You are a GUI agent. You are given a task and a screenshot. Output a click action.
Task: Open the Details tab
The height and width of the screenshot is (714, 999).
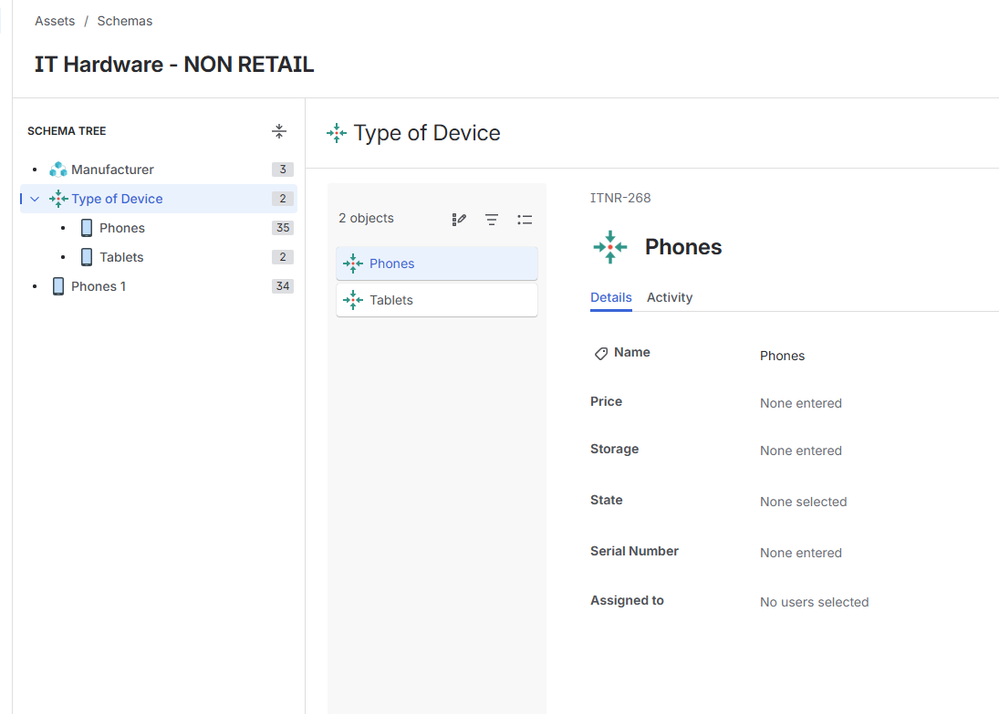[x=610, y=297]
